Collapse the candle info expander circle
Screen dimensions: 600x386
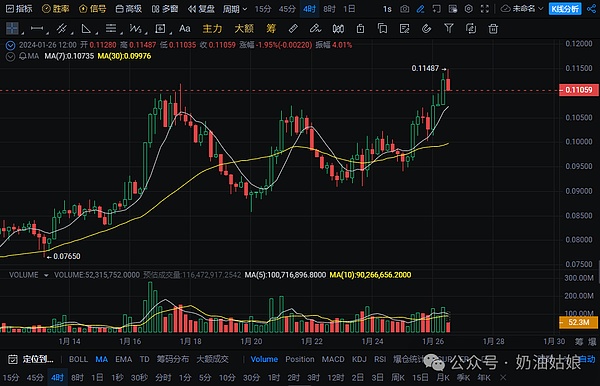(10, 46)
